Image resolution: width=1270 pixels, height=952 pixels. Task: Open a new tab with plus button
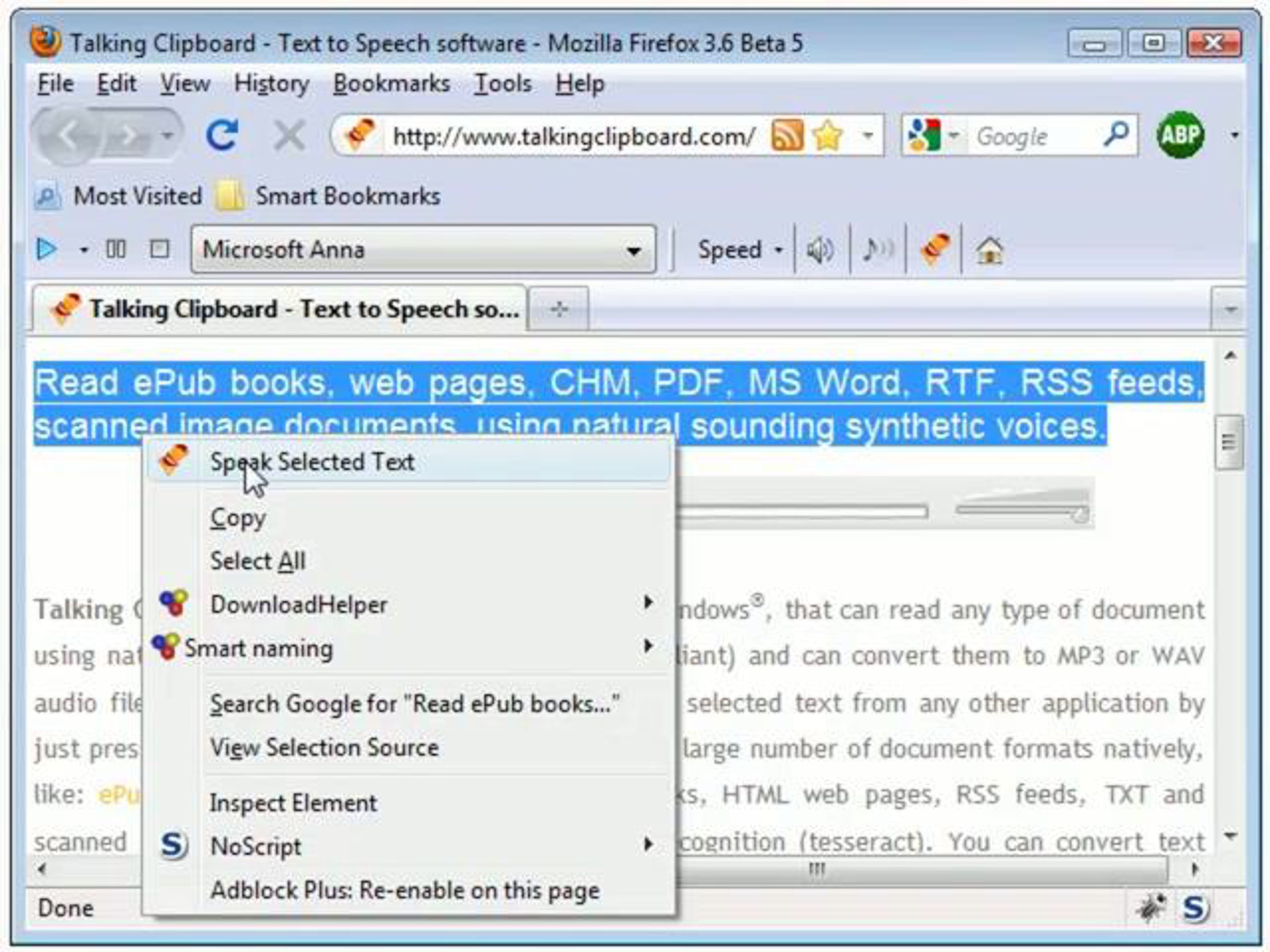[558, 310]
